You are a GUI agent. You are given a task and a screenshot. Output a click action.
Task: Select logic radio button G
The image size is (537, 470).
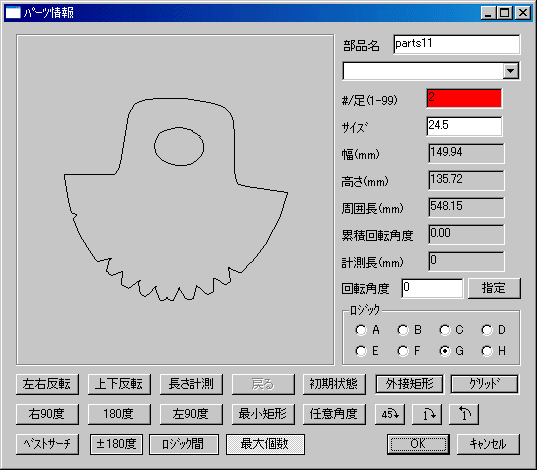[x=445, y=351]
